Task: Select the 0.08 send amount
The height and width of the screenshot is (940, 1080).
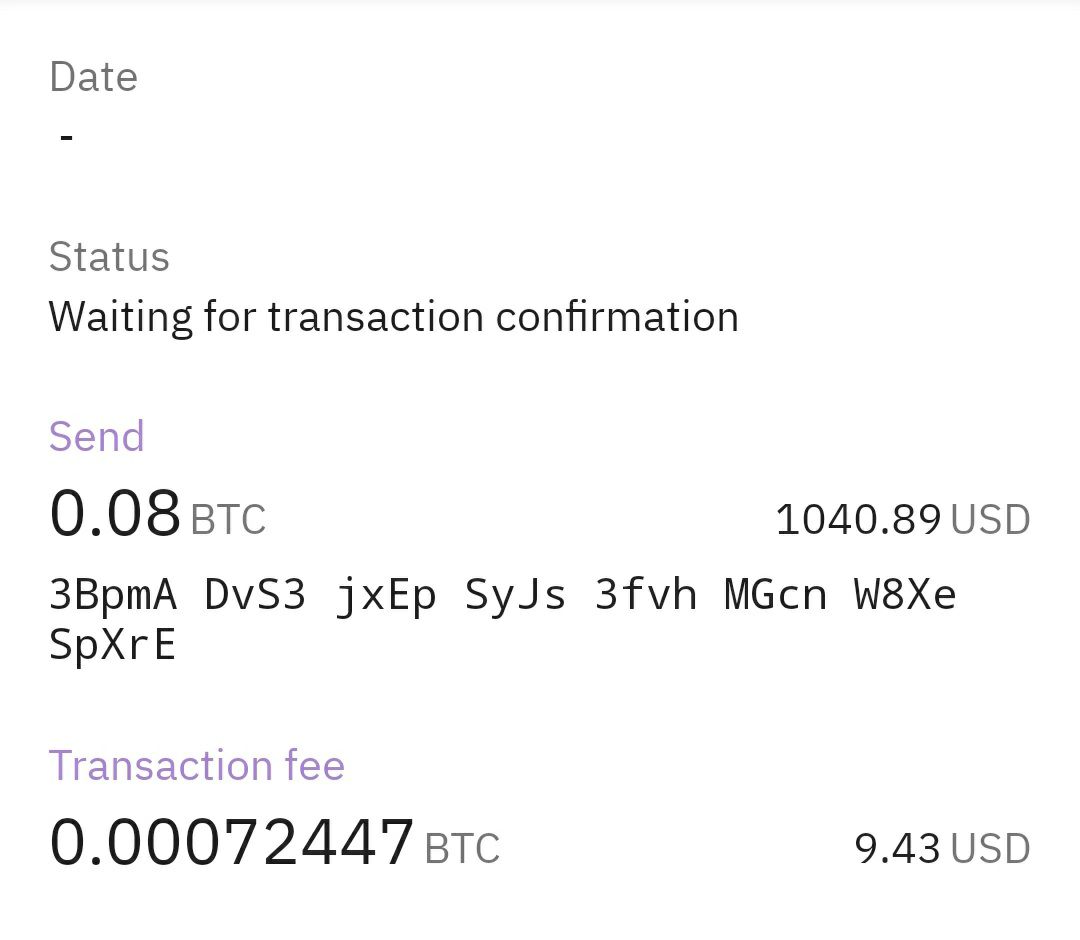Action: point(114,513)
